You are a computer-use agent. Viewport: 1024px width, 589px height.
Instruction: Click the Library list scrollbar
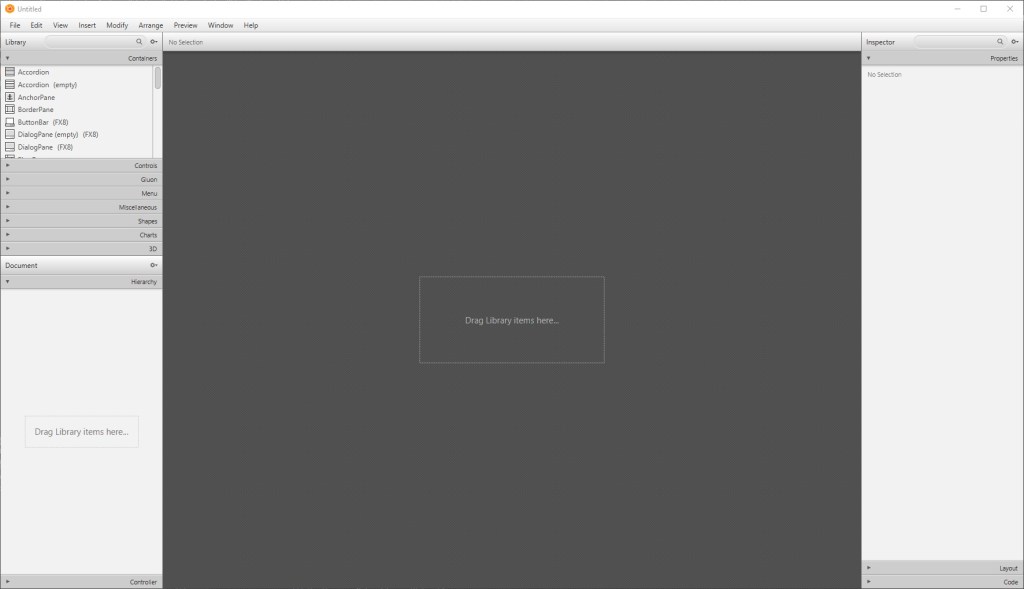[157, 80]
